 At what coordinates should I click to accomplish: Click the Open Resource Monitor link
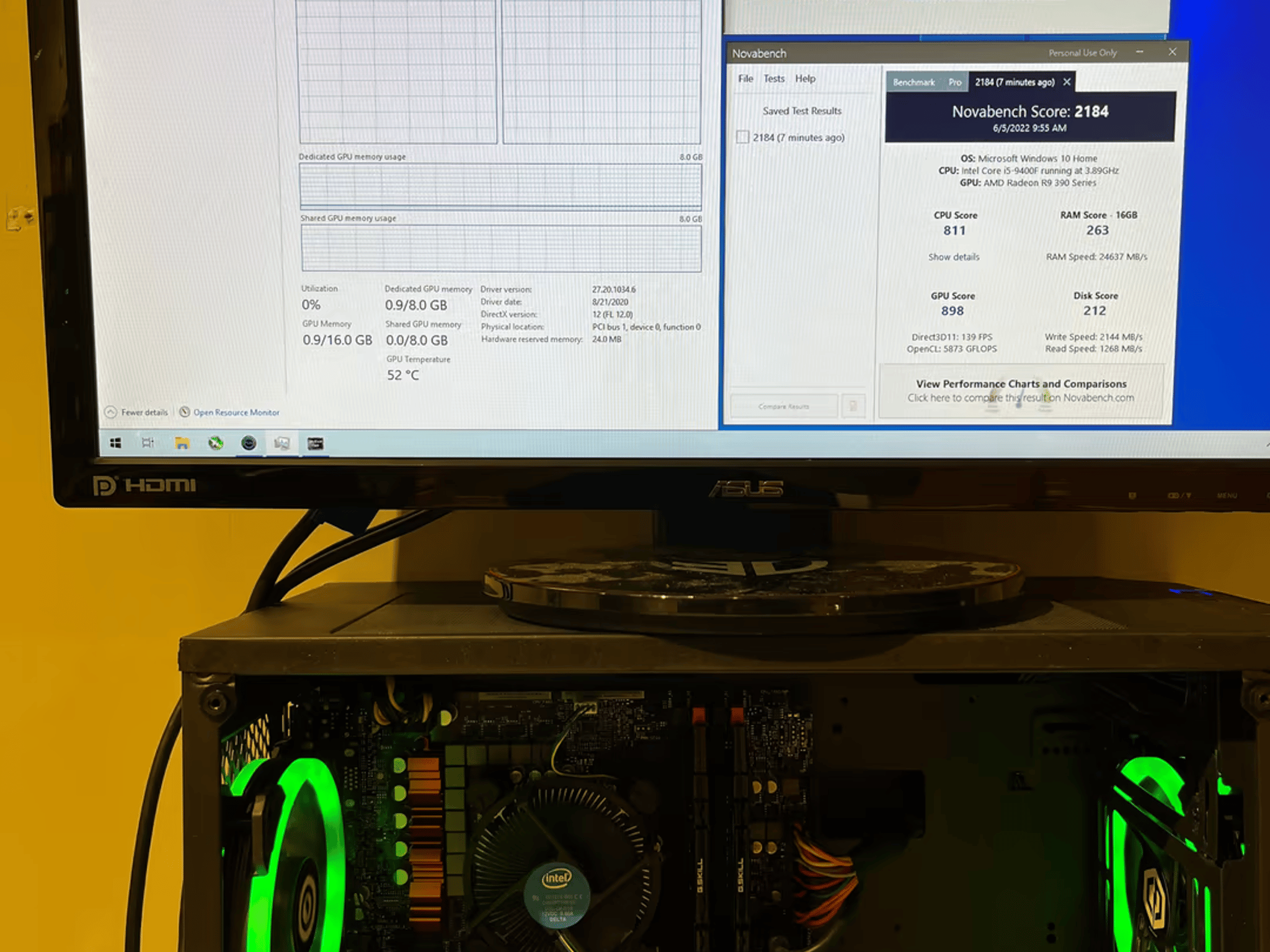click(236, 412)
